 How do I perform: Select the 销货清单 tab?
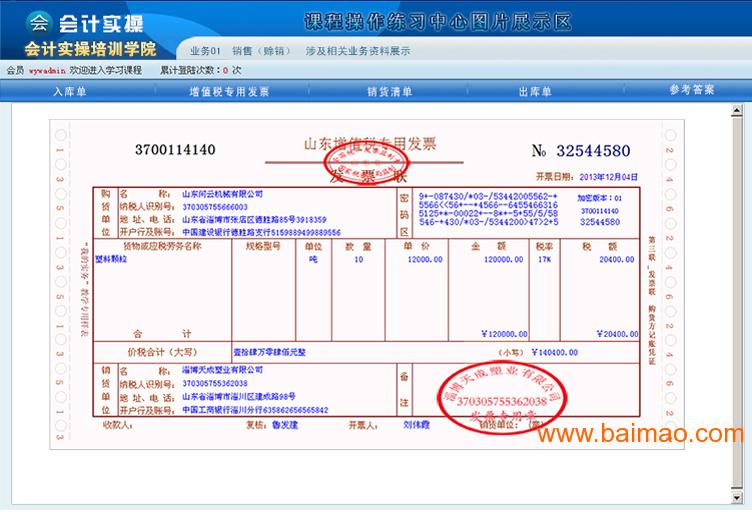389,91
